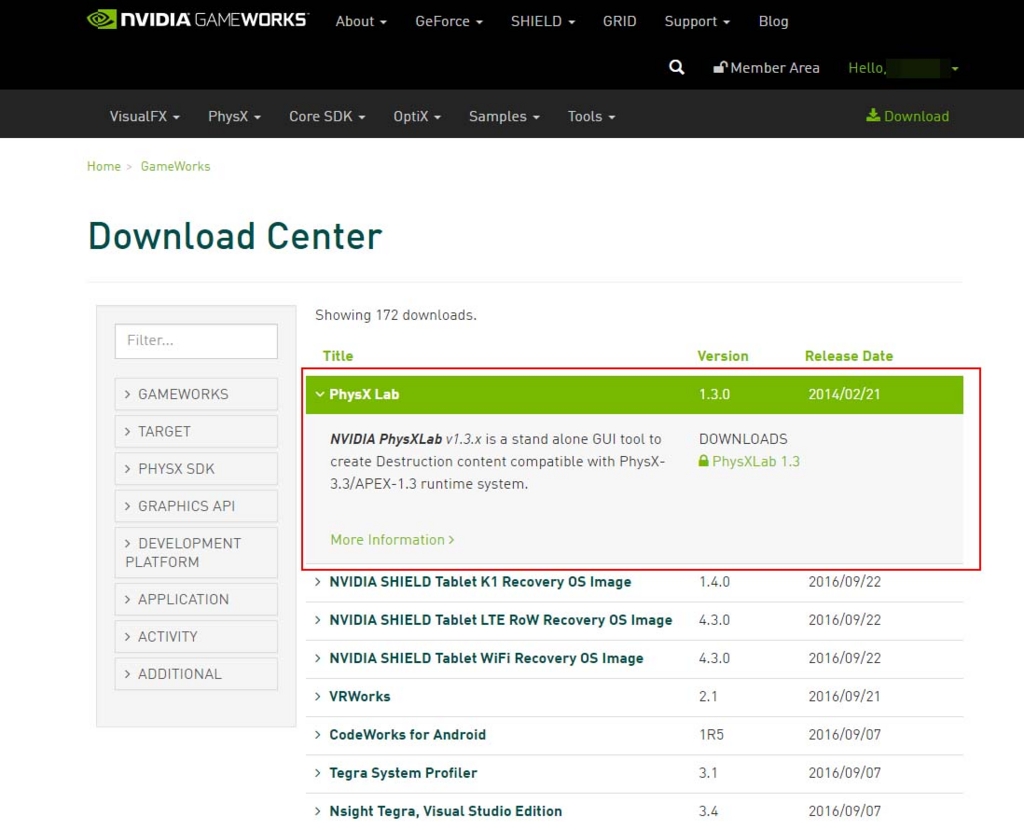Expand NVIDIA SHIELD Tablet K1 Recovery OS Image
The height and width of the screenshot is (830, 1024).
coord(634,582)
